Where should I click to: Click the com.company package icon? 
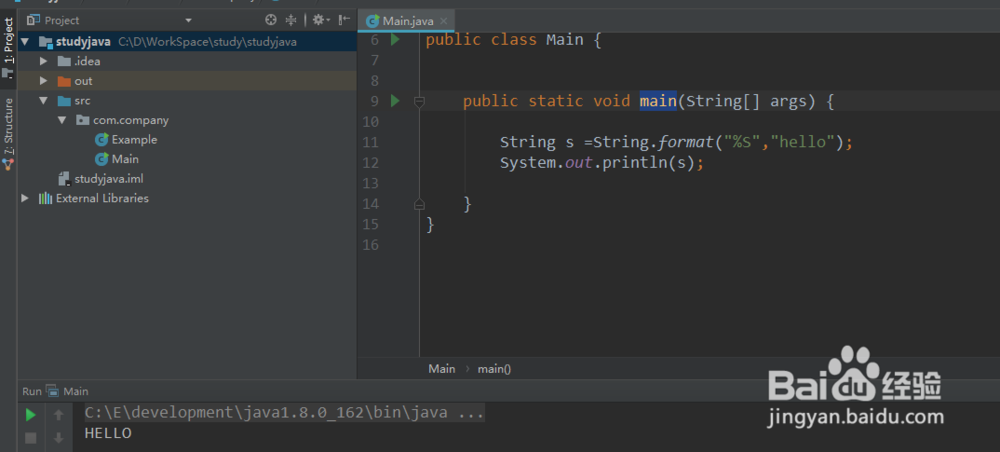82,120
